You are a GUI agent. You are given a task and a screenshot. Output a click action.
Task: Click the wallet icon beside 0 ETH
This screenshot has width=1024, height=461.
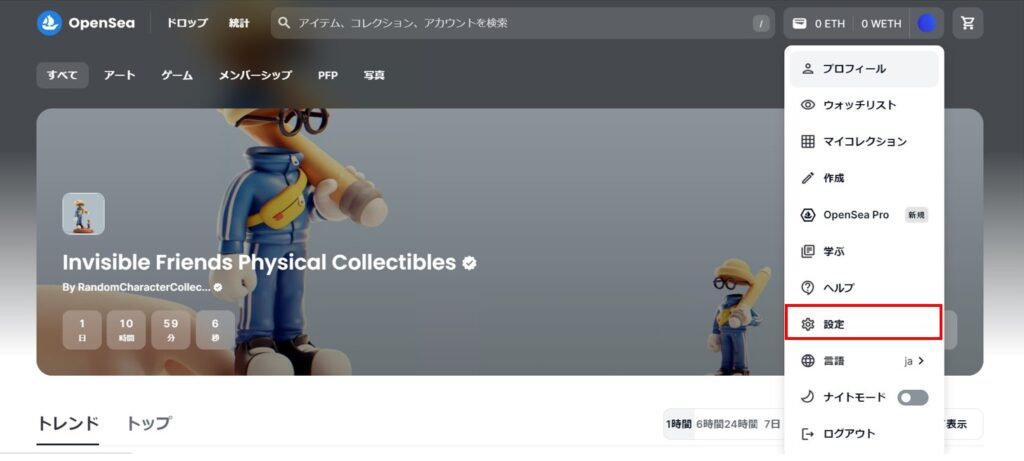(799, 24)
